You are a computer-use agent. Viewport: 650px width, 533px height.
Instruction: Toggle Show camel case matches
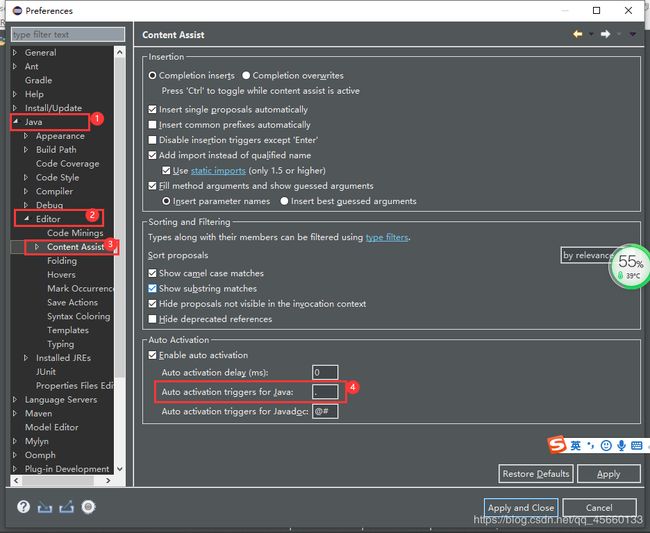point(152,273)
